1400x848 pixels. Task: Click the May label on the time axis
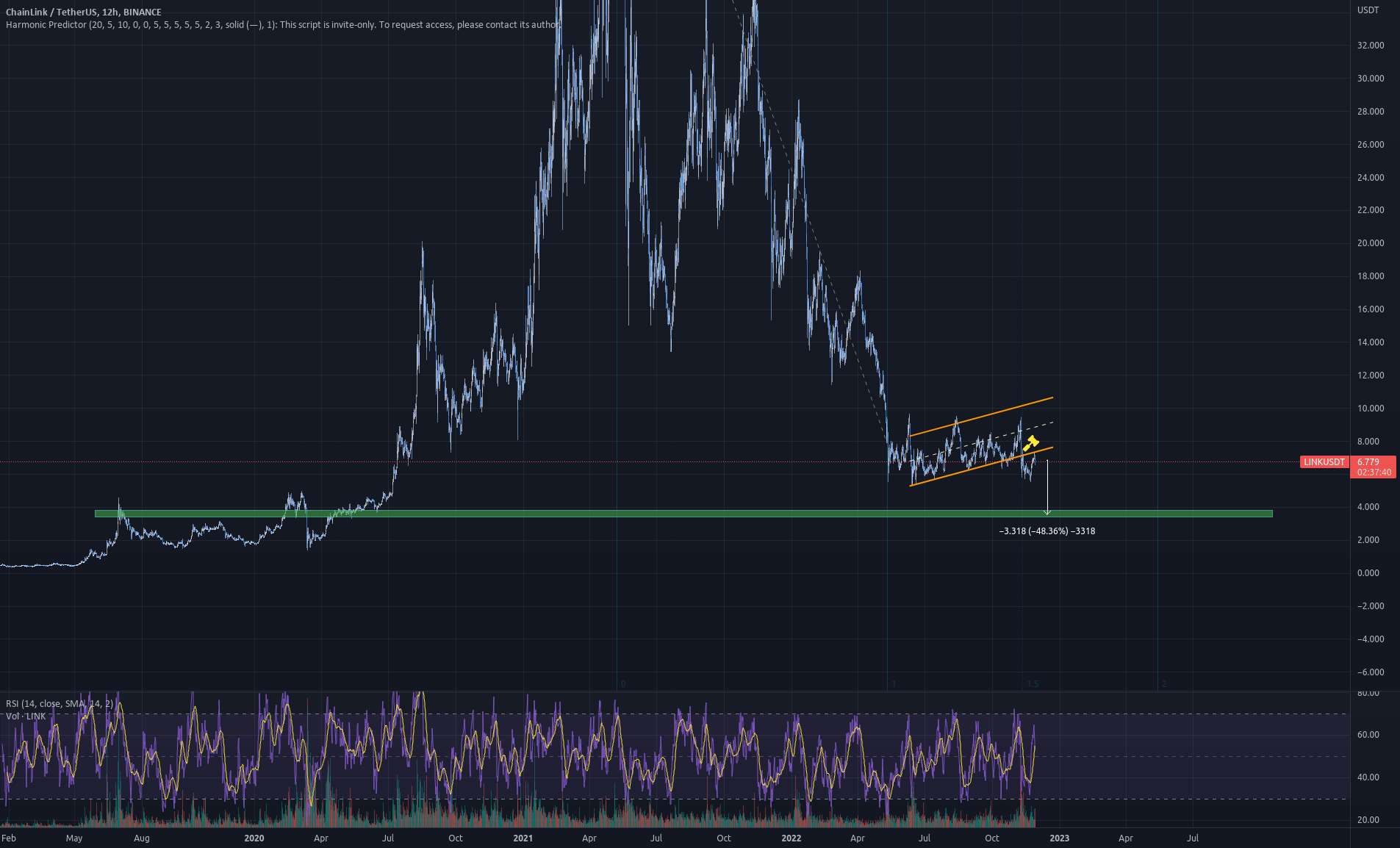point(74,838)
